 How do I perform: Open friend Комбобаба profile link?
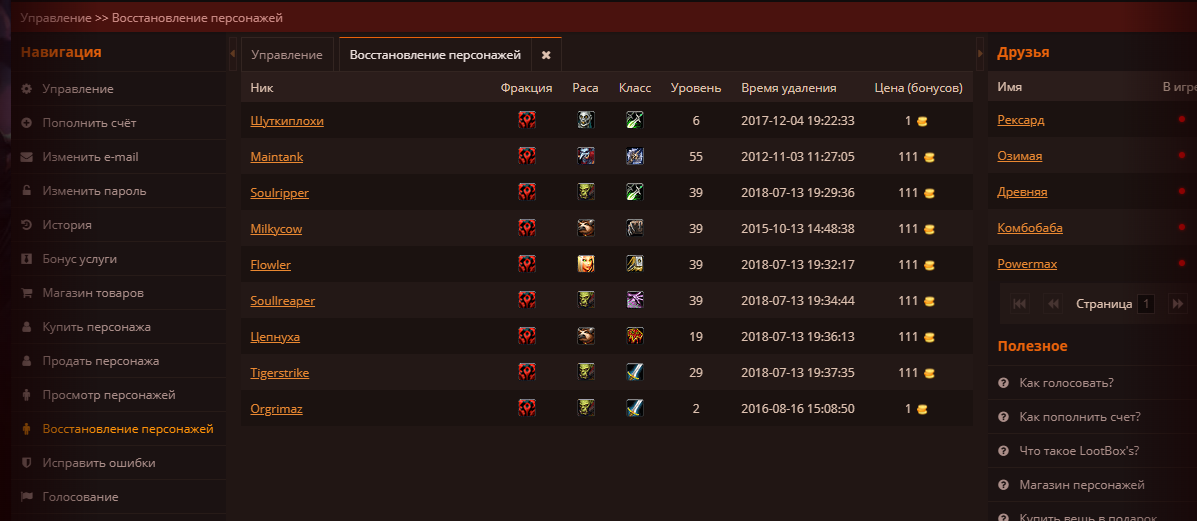pyautogui.click(x=1030, y=228)
